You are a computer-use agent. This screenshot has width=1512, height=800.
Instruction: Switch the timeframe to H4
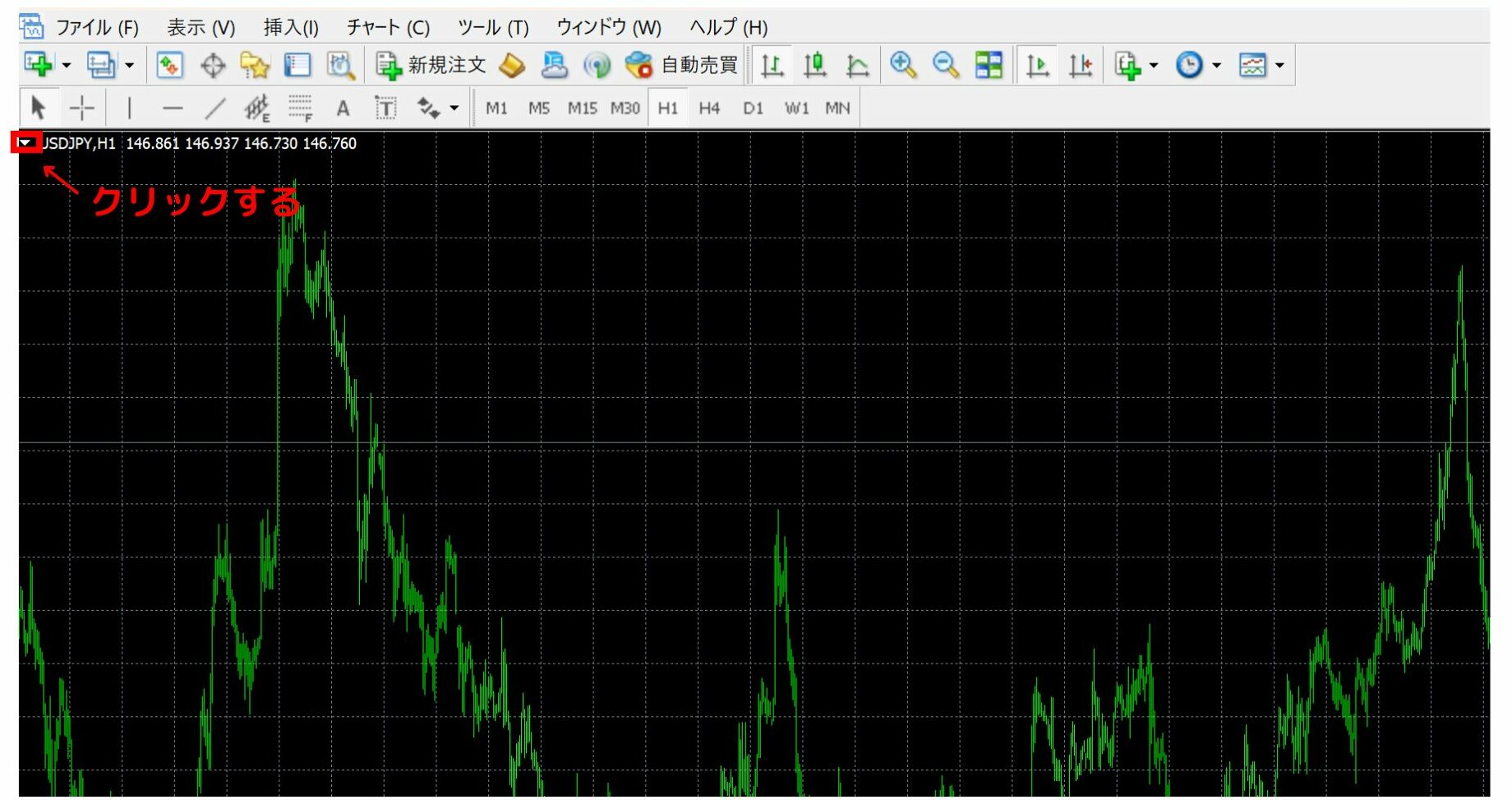(709, 108)
